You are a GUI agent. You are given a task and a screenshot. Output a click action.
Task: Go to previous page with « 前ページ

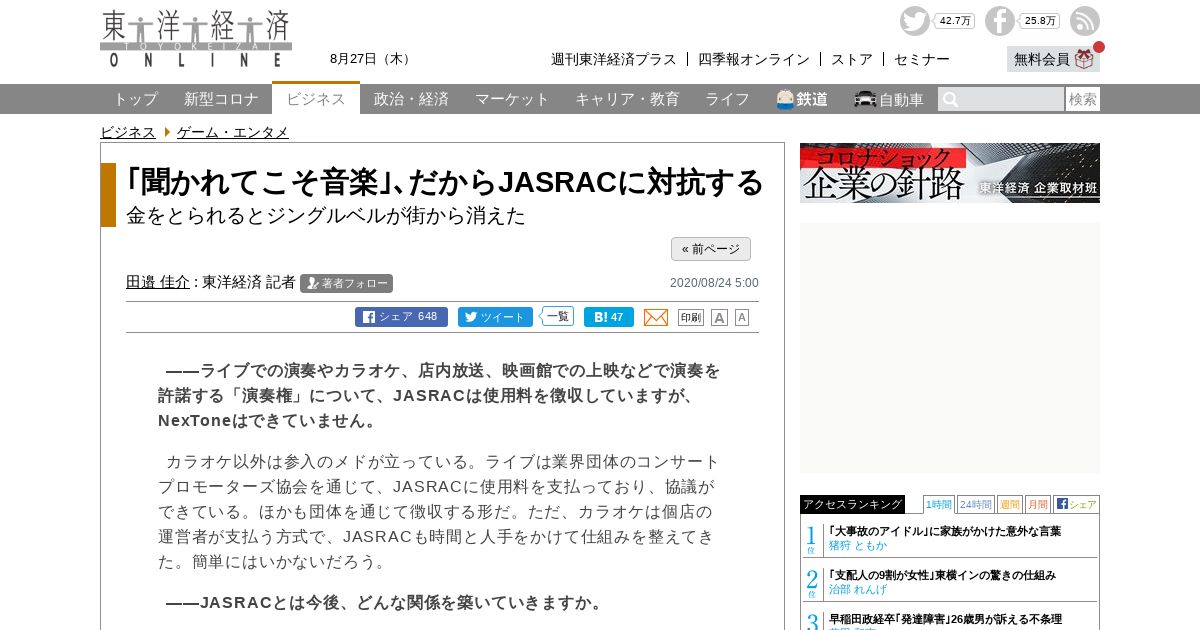click(x=711, y=249)
